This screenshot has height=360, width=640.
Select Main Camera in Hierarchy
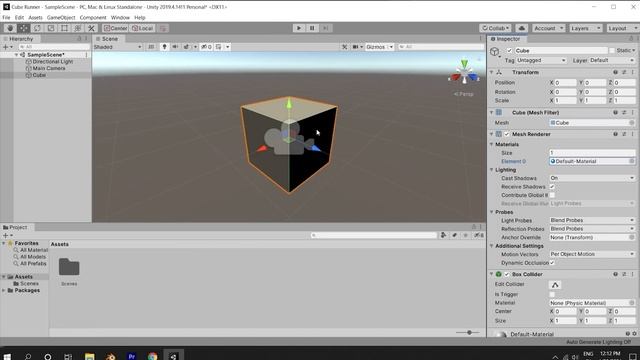tap(49, 68)
